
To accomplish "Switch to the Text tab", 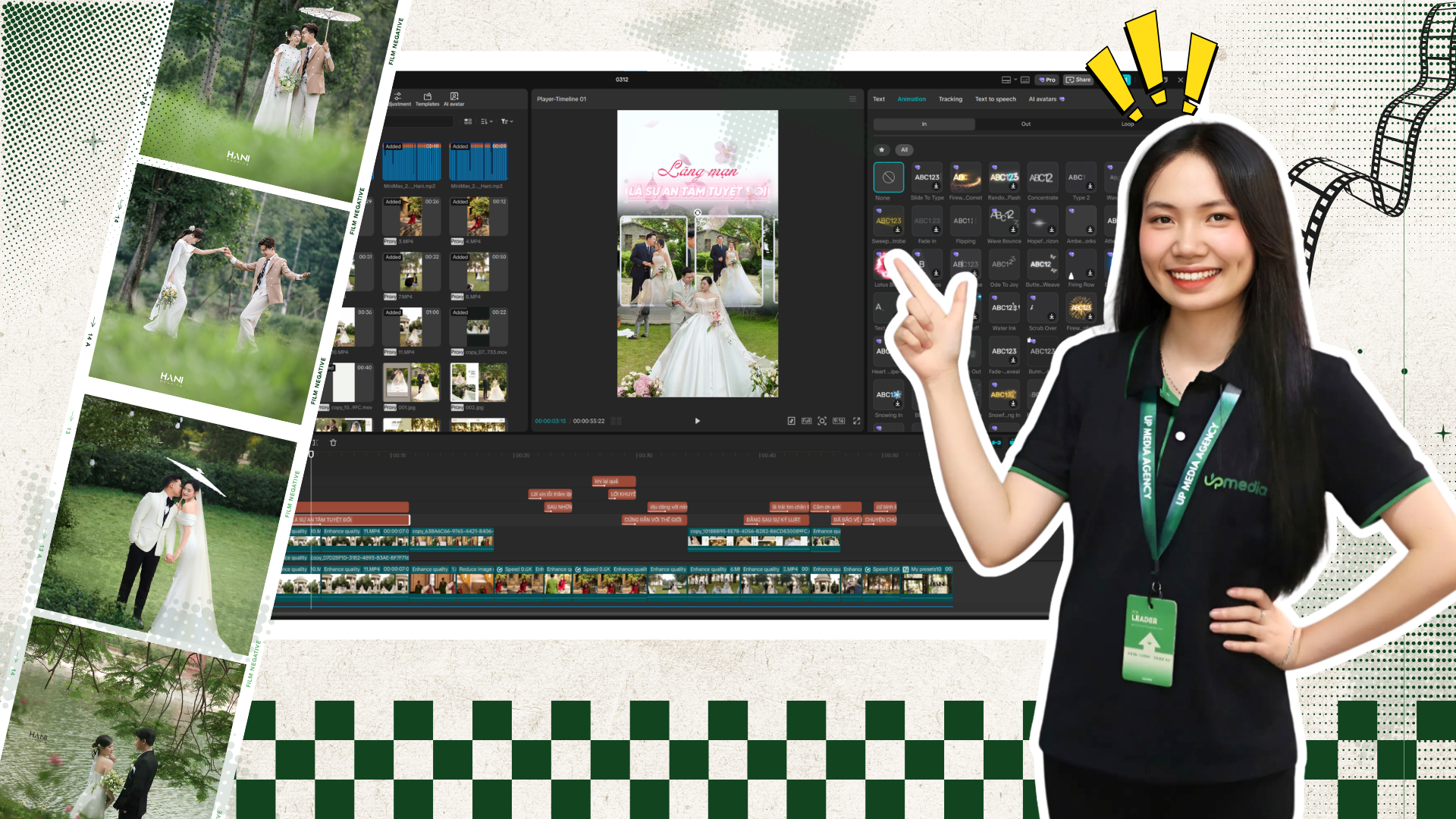I will coord(879,99).
